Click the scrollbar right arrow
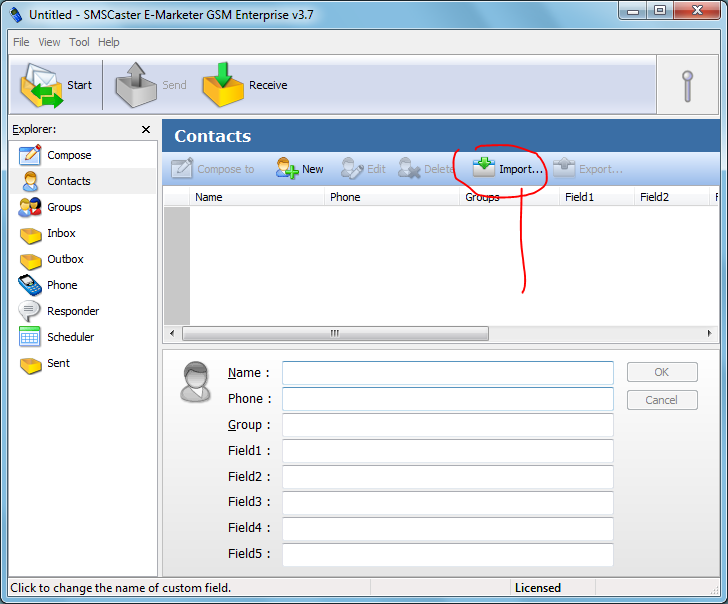 [709, 333]
